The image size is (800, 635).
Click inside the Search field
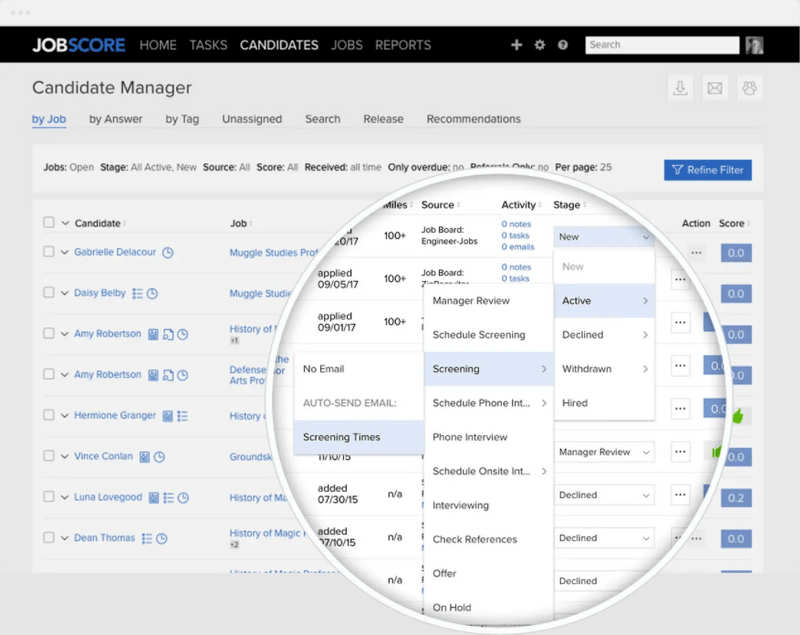[662, 45]
